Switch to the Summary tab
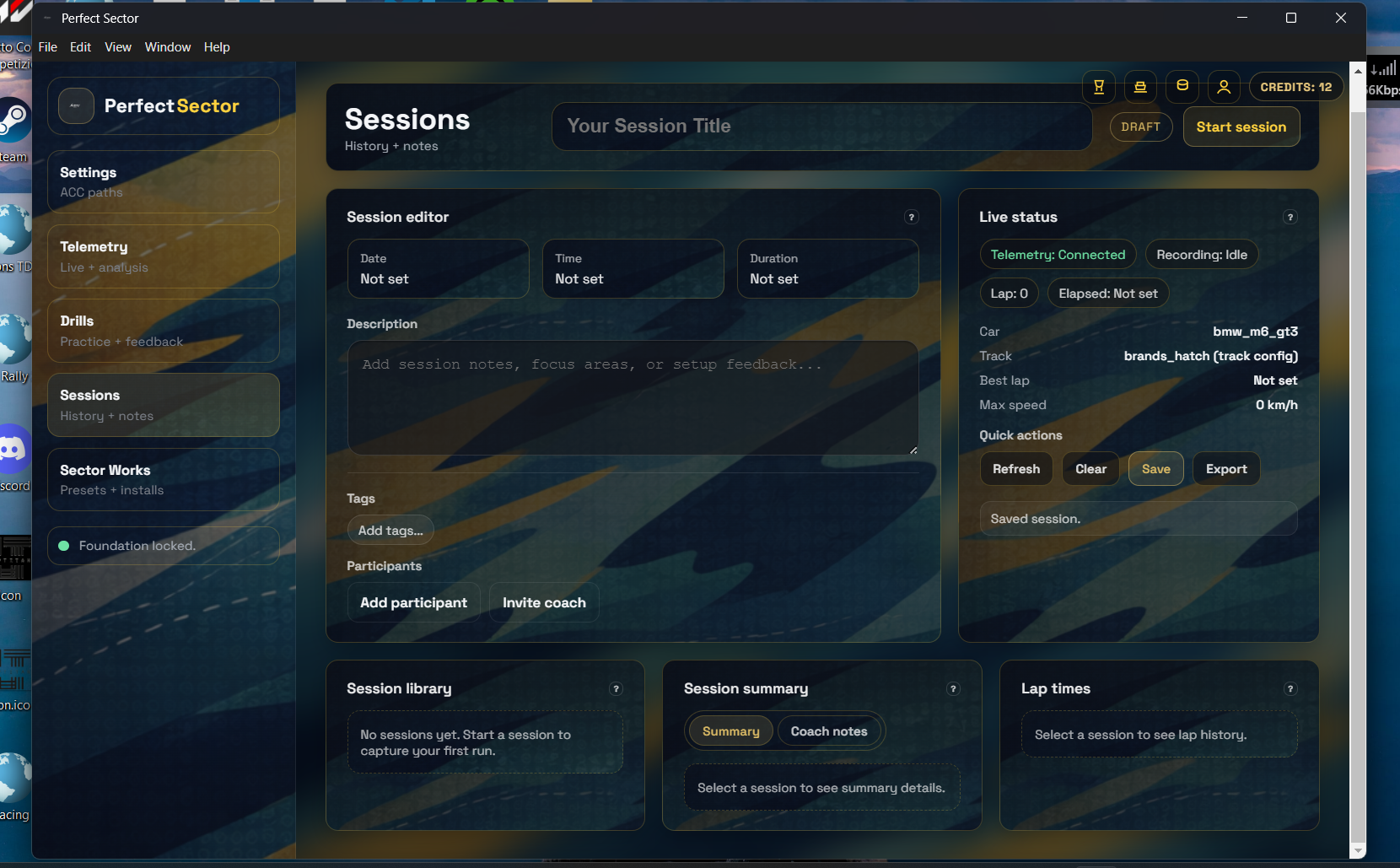 731,731
